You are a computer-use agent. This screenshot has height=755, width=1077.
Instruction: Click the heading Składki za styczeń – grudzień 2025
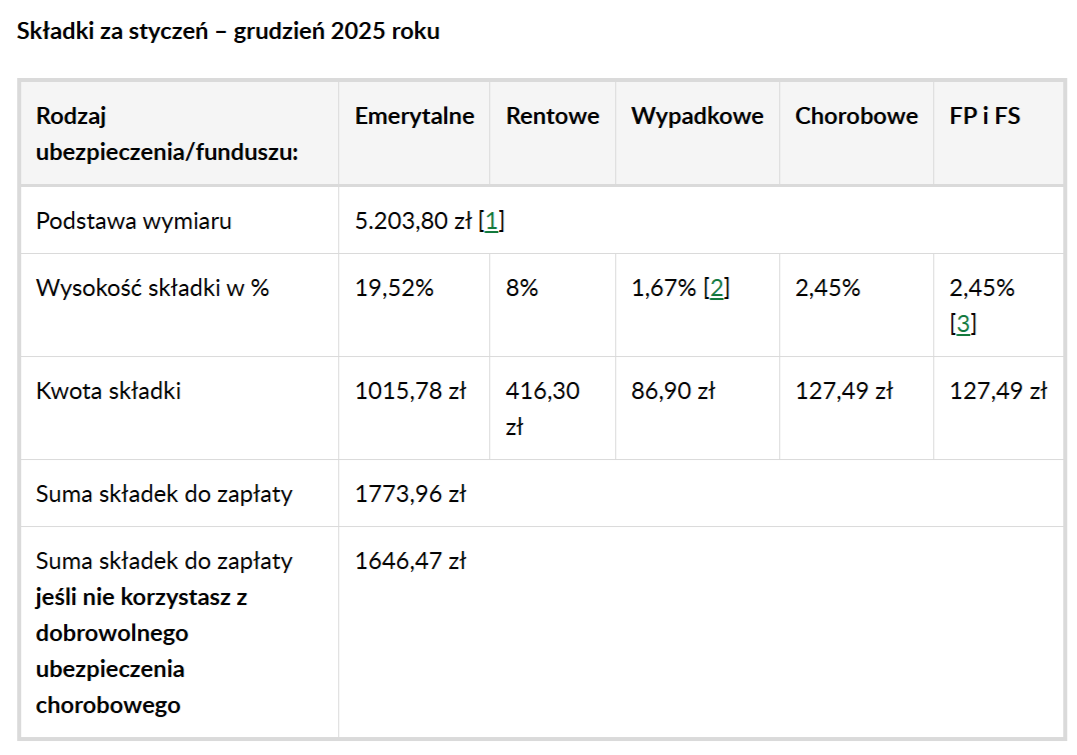(x=228, y=31)
